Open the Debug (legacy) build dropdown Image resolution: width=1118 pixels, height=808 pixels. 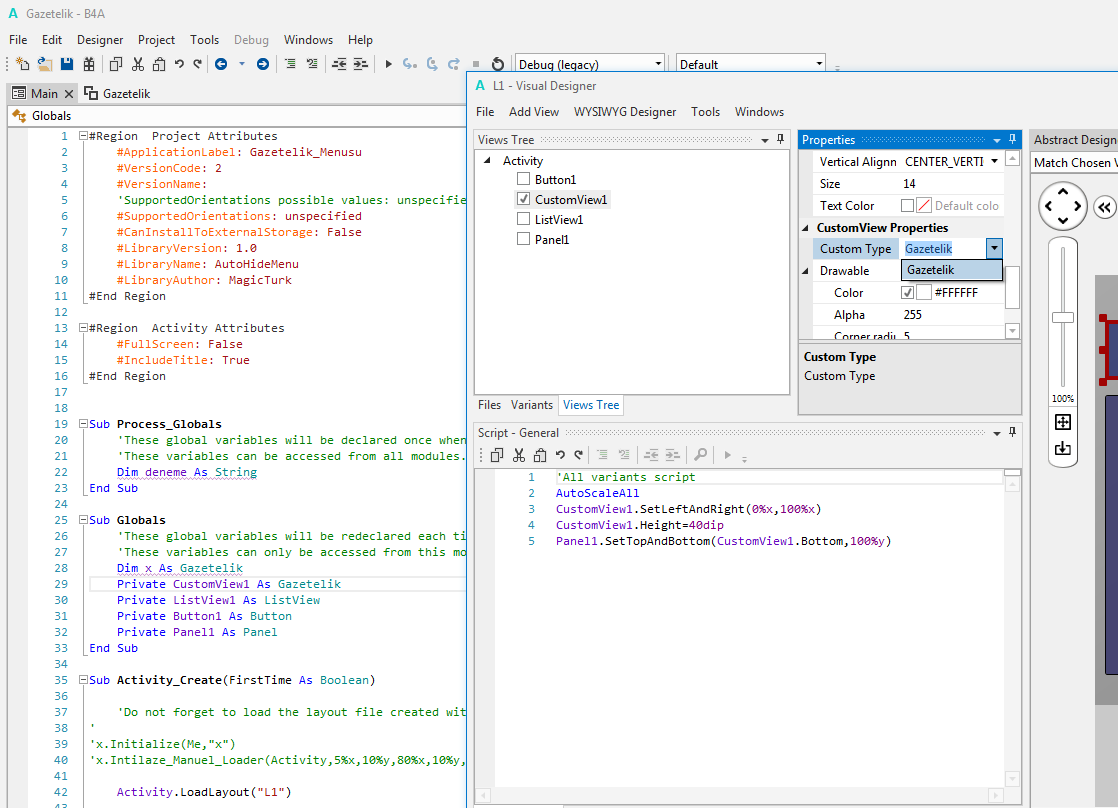[x=658, y=64]
